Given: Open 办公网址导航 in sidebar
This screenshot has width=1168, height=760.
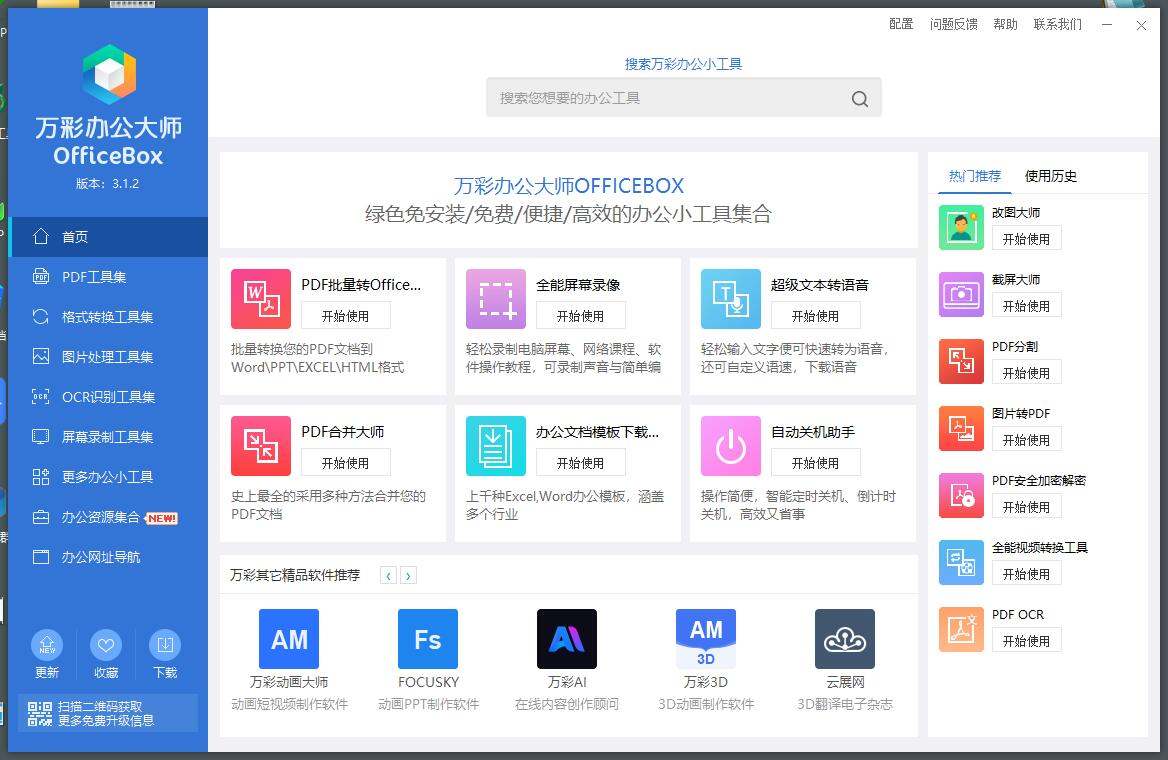Looking at the screenshot, I should tap(109, 557).
